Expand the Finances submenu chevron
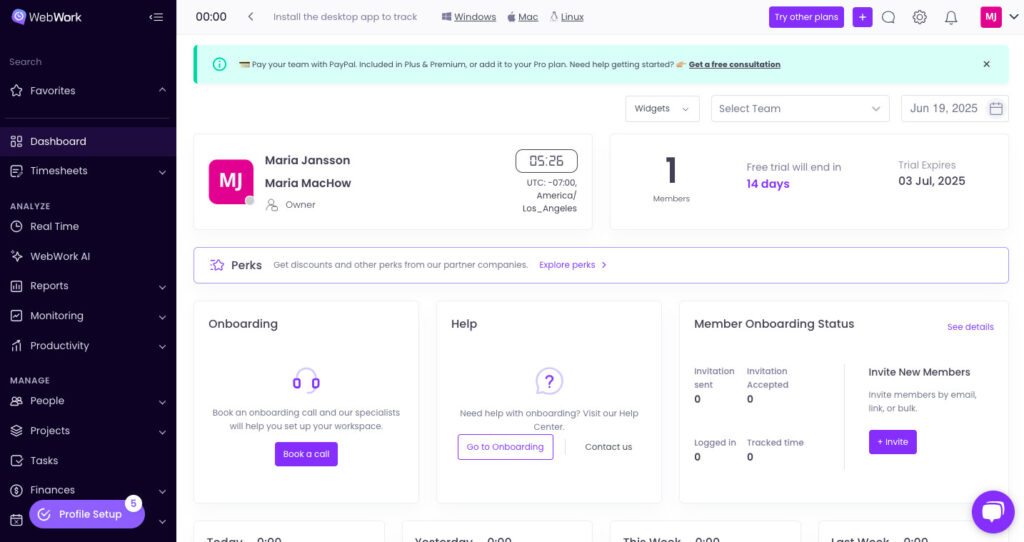 [x=162, y=492]
